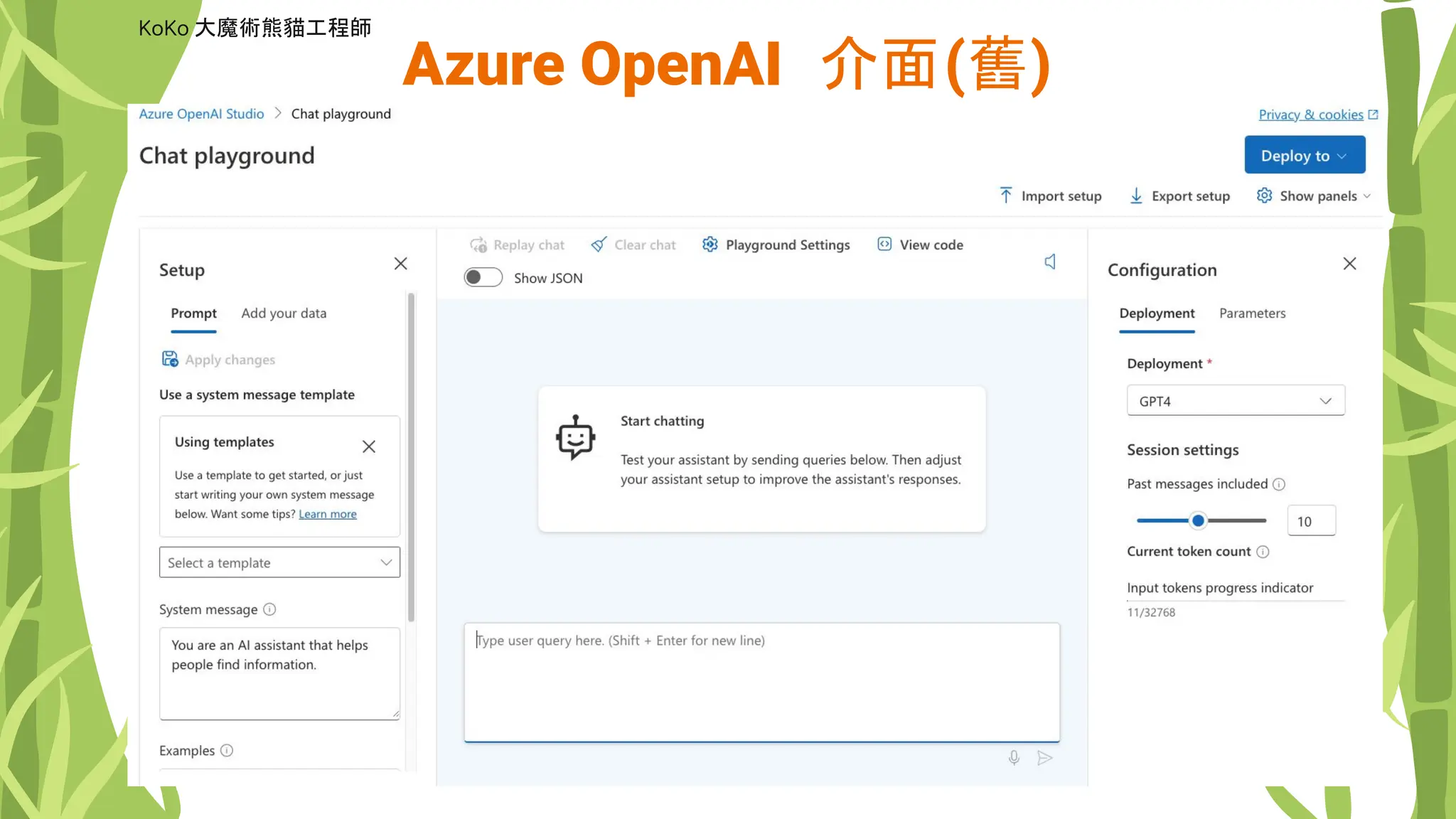Click the Setup panel vertical scrollbar
The height and width of the screenshot is (819, 1456).
pos(411,457)
